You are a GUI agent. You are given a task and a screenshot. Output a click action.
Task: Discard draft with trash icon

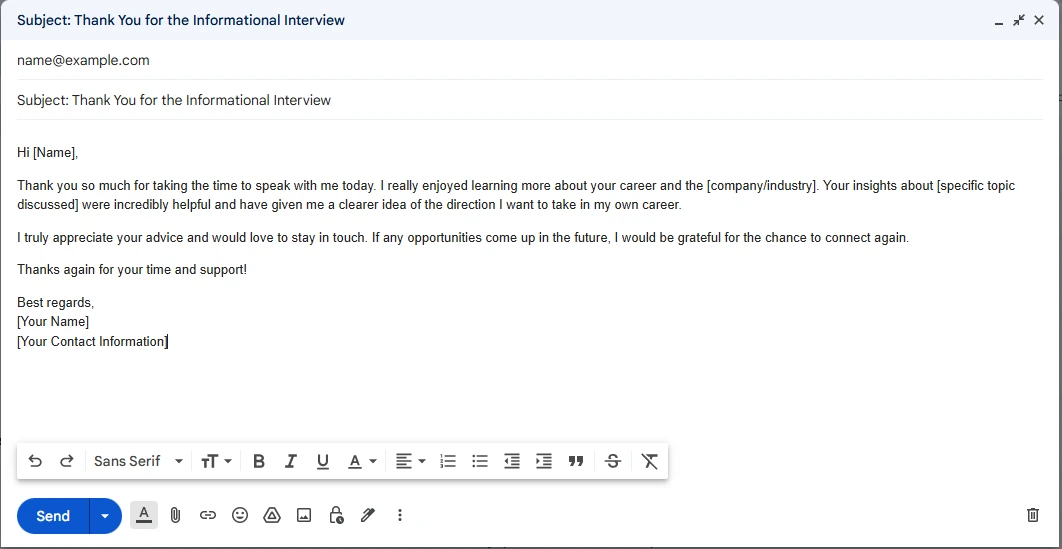coord(1032,515)
